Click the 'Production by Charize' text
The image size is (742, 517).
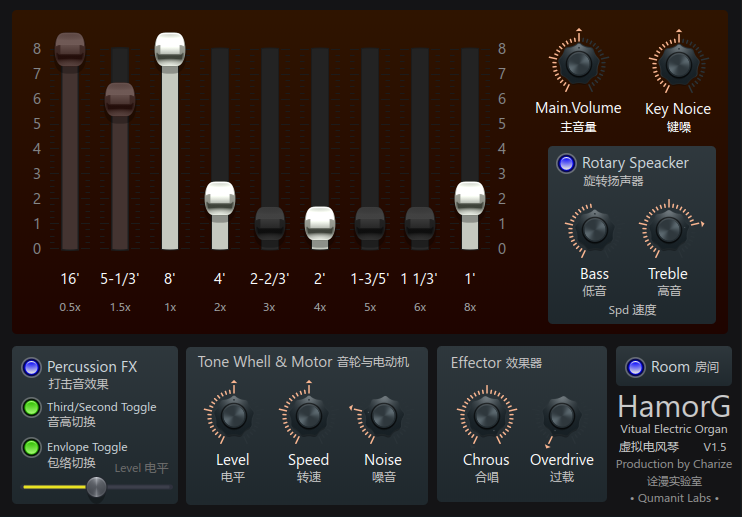[674, 464]
